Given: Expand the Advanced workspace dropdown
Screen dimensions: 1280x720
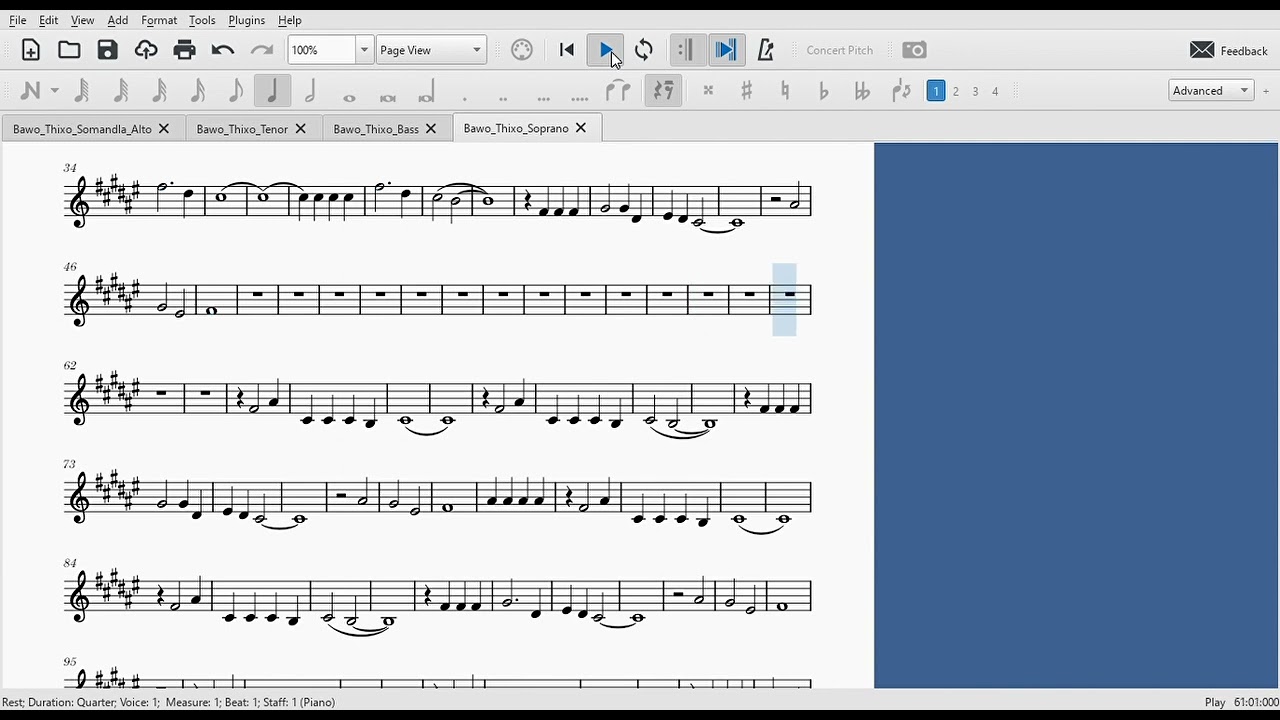Looking at the screenshot, I should tap(1211, 91).
